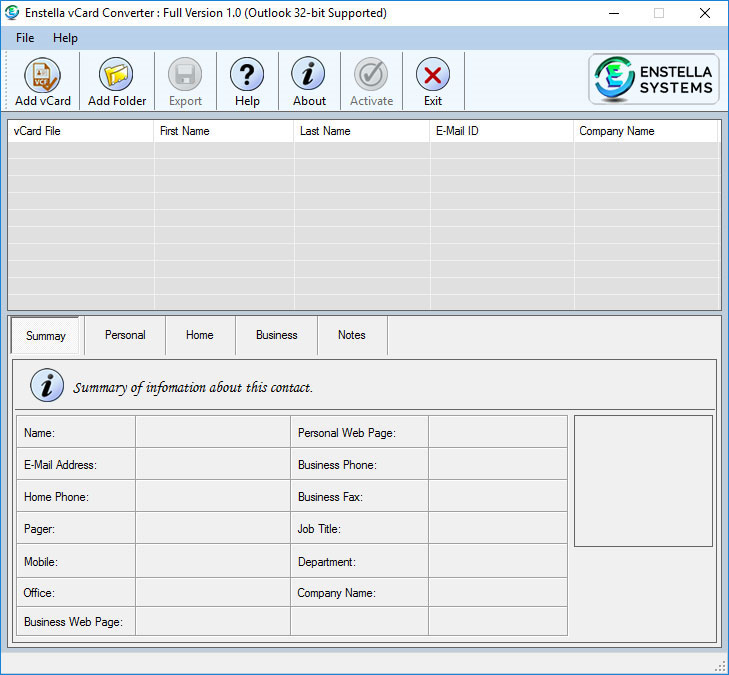
Task: Click the empty contact photo box
Action: [643, 481]
